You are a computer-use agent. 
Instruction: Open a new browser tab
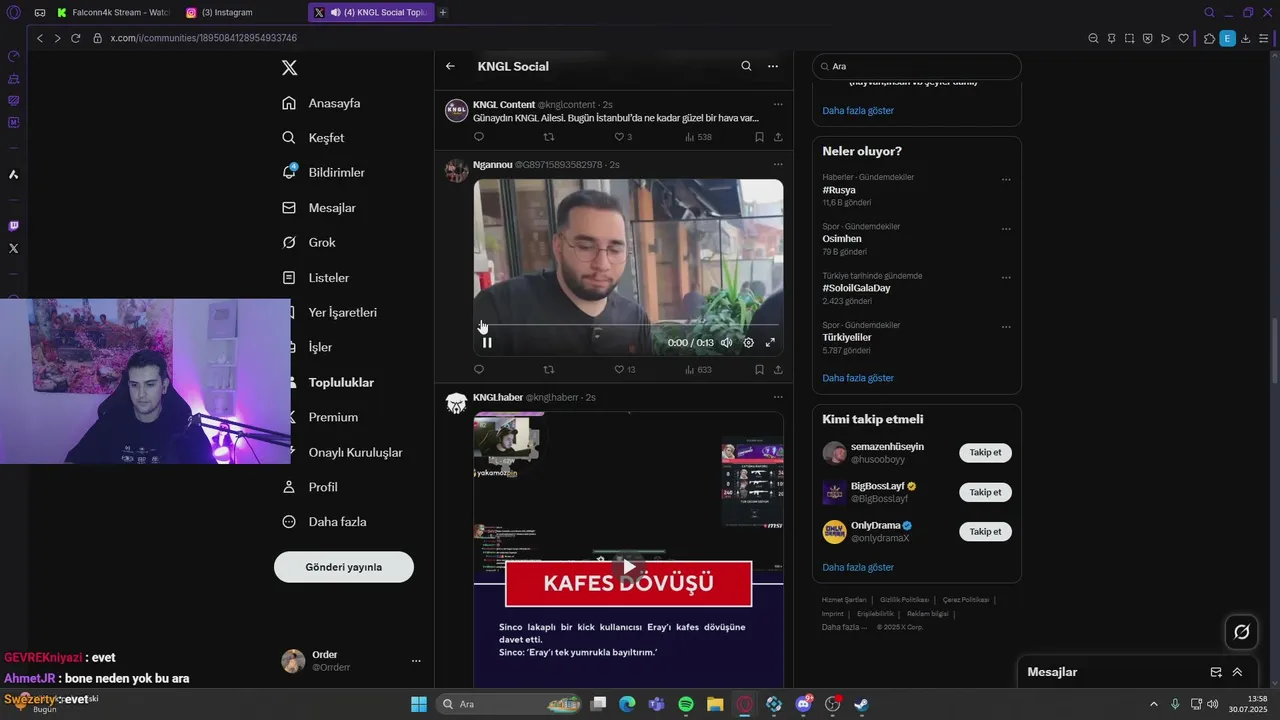pyautogui.click(x=443, y=12)
